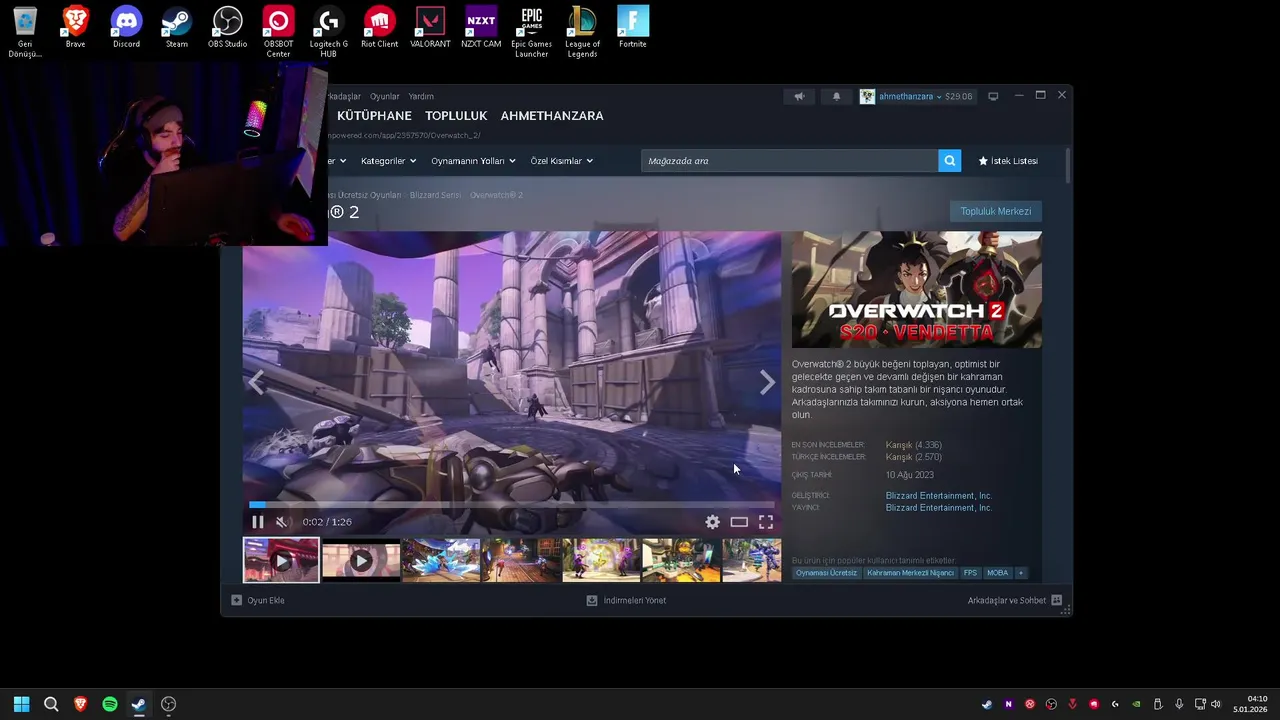Click the NVIDIA tray icon

pos(1136,704)
